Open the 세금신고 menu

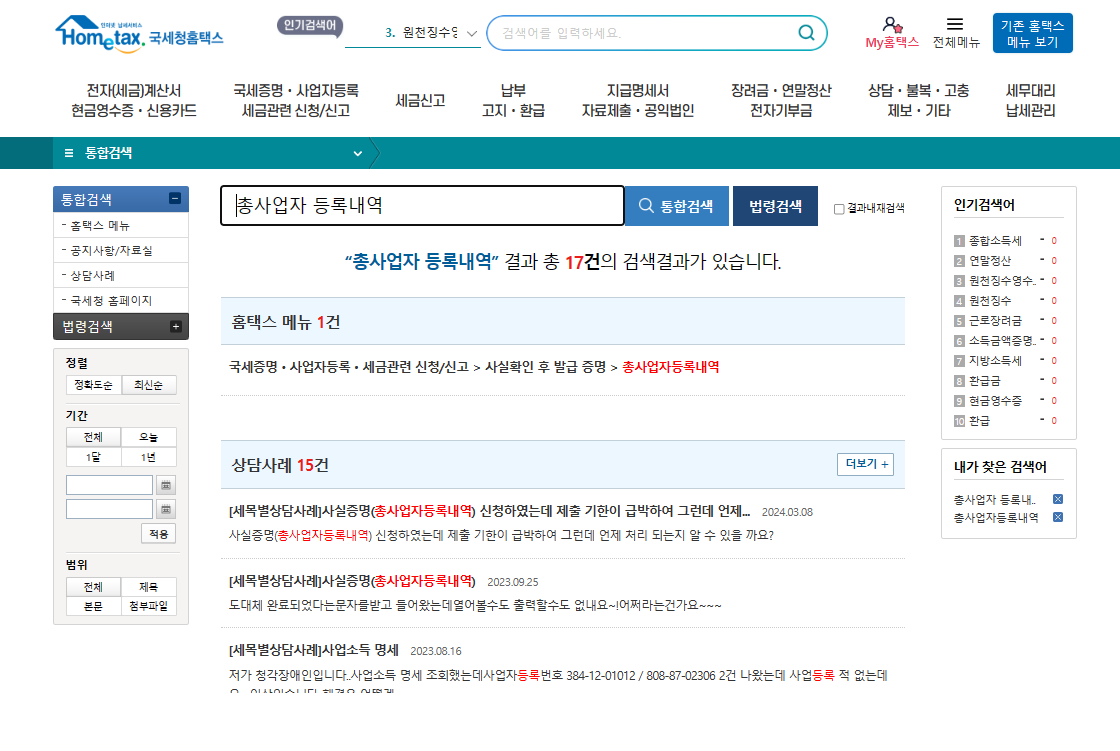tap(419, 100)
